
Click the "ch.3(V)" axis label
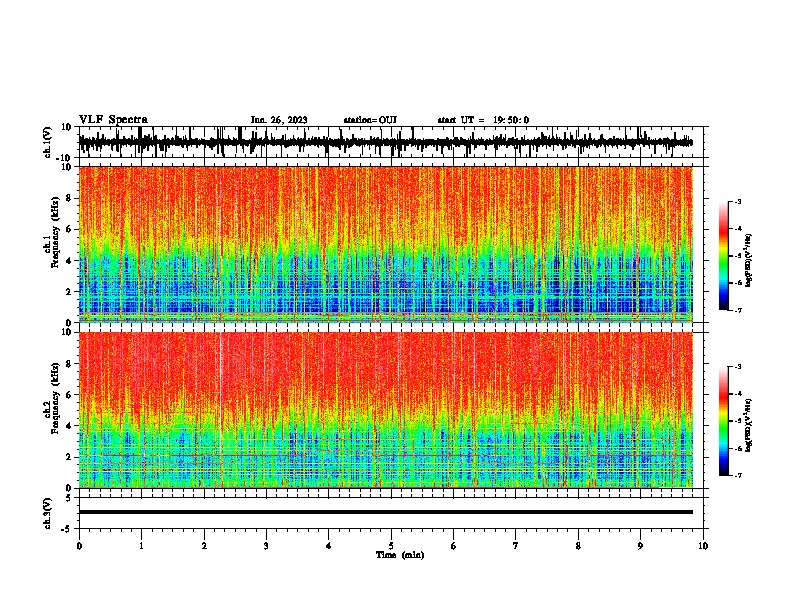click(48, 513)
